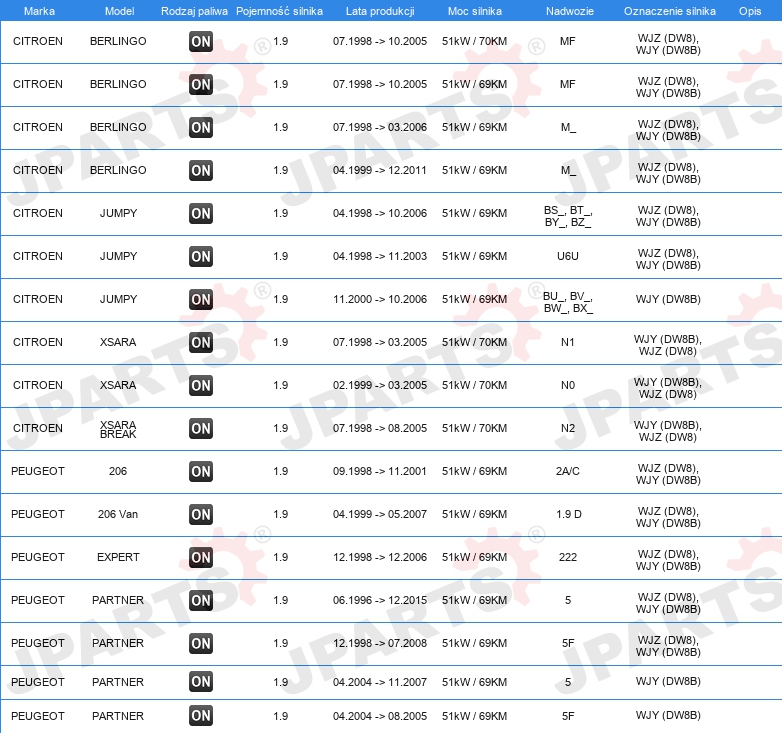Select date range 04.1998 -> 11.2003

tap(380, 256)
